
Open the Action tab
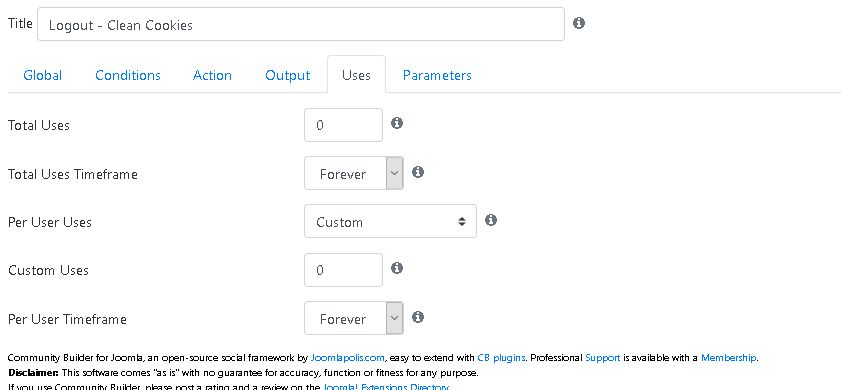[212, 75]
